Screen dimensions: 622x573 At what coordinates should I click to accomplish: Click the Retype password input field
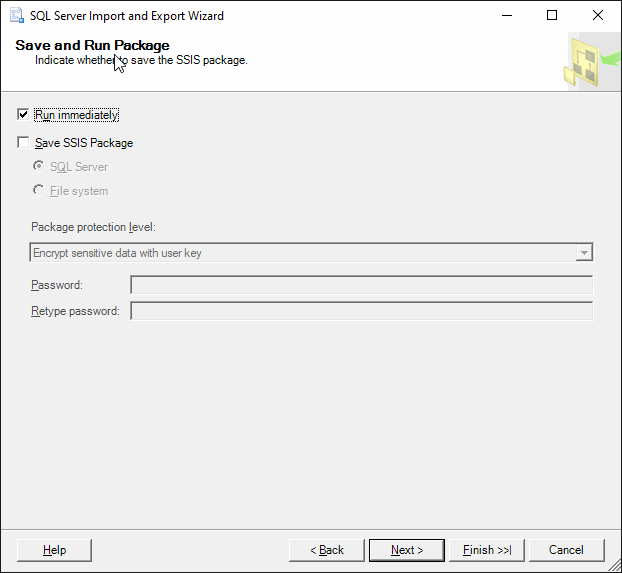362,311
